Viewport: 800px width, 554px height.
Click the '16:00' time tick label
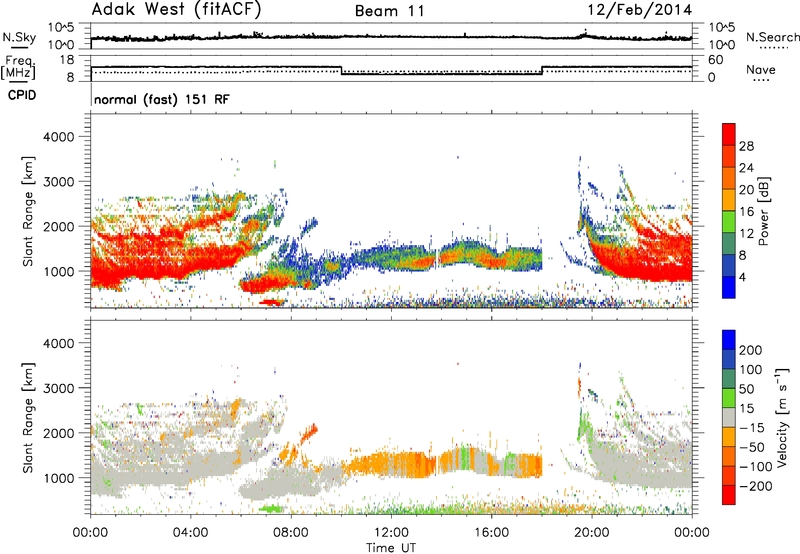pos(491,533)
